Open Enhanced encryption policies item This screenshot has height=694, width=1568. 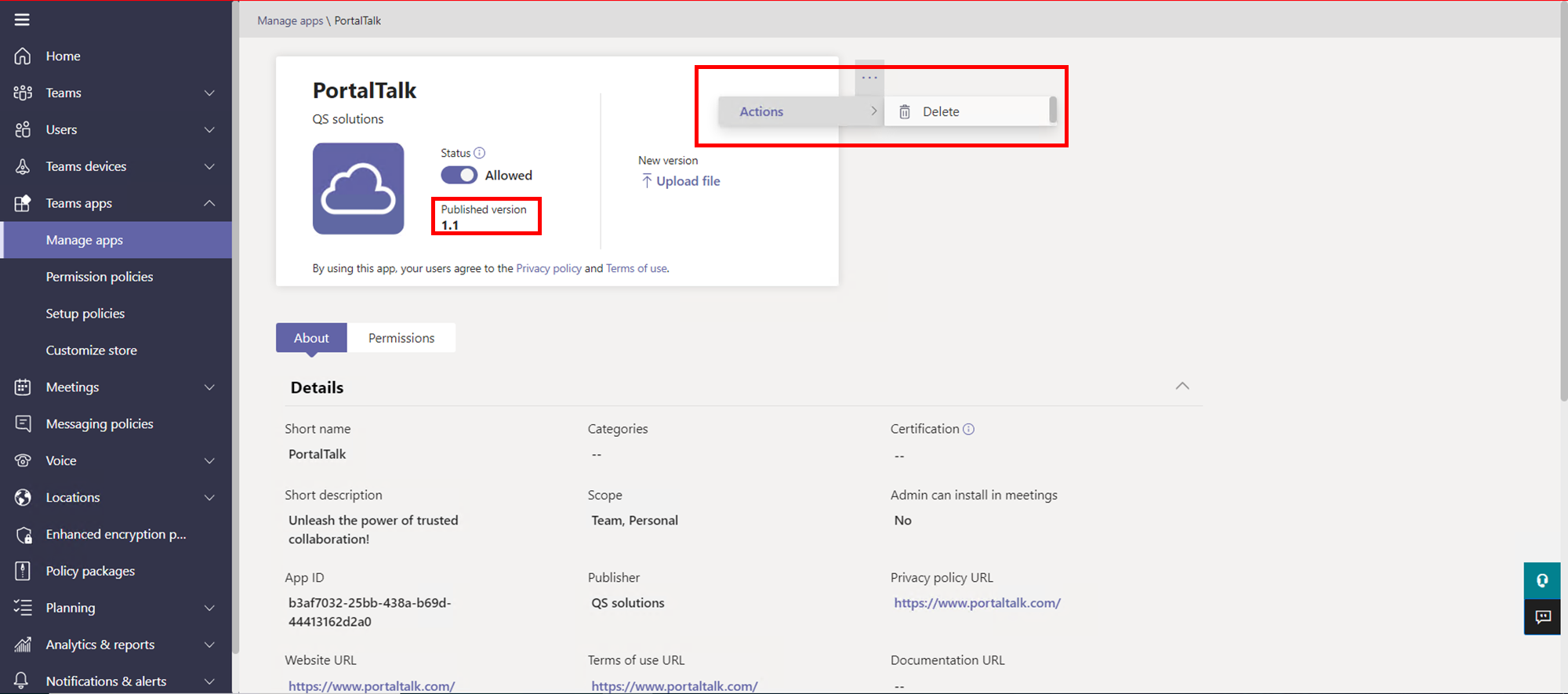116,534
